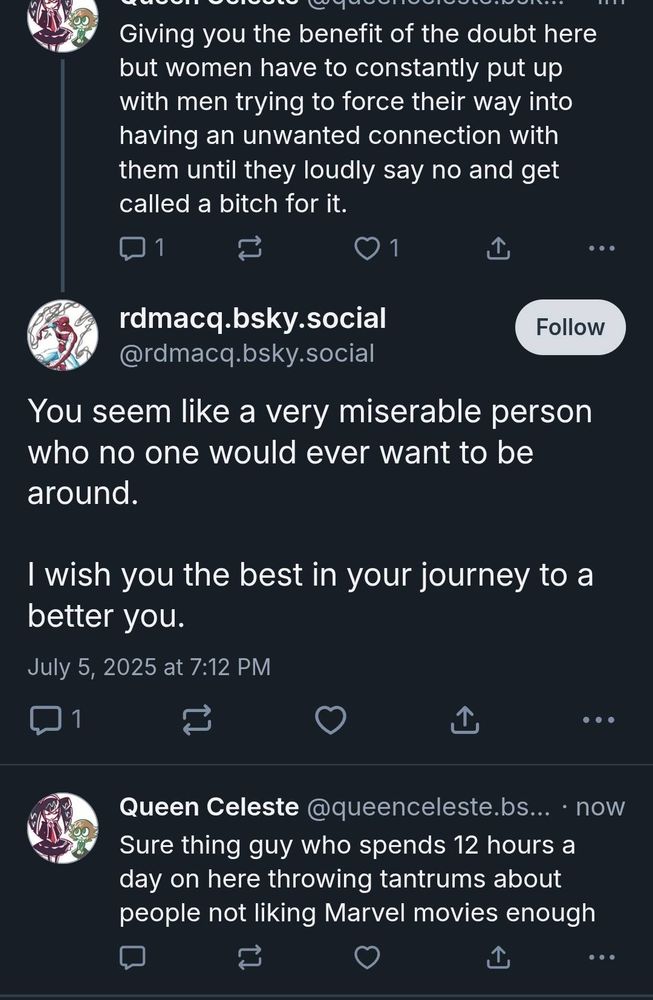653x1000 pixels.
Task: Reply to rdmacq's miserable person post
Action: click(x=46, y=719)
